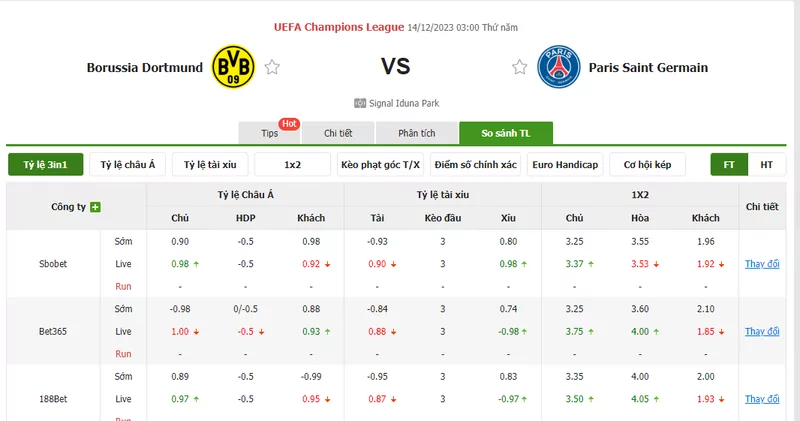This screenshot has width=800, height=421.
Task: Switch odds to FT full-time
Action: pos(729,165)
